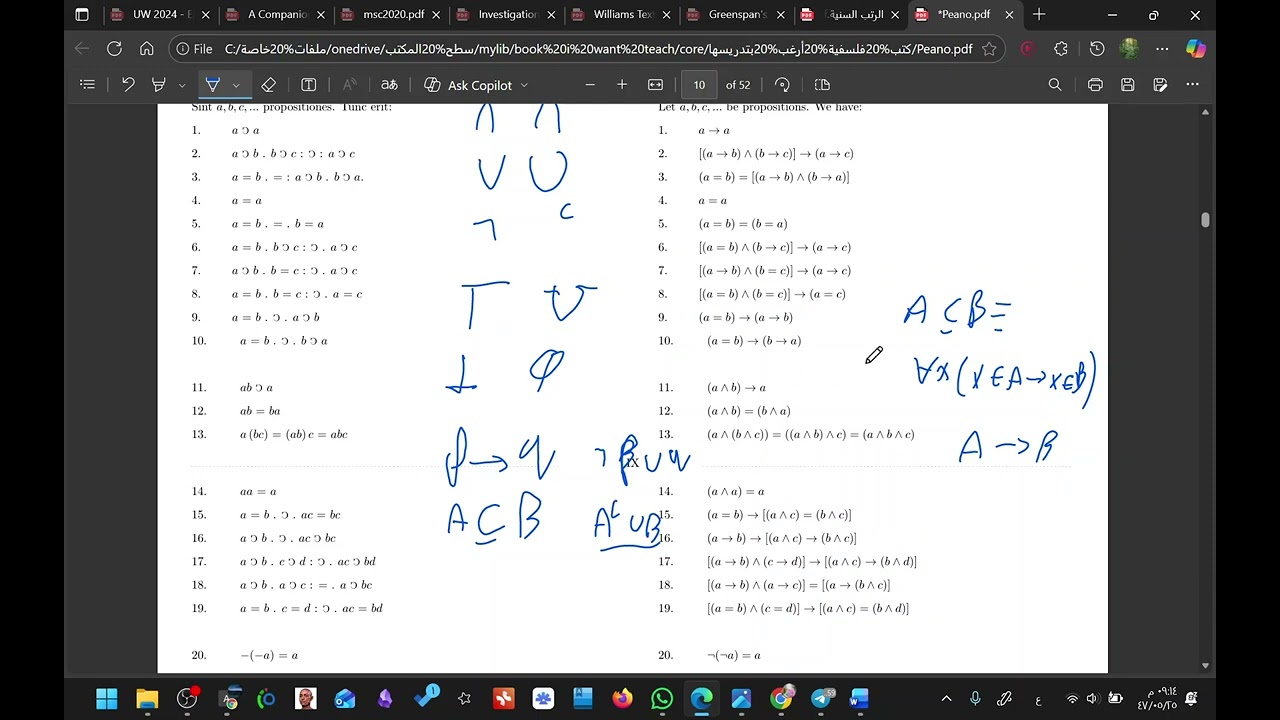Open Word from the taskbar
Viewport: 1280px width, 720px height.
860,699
